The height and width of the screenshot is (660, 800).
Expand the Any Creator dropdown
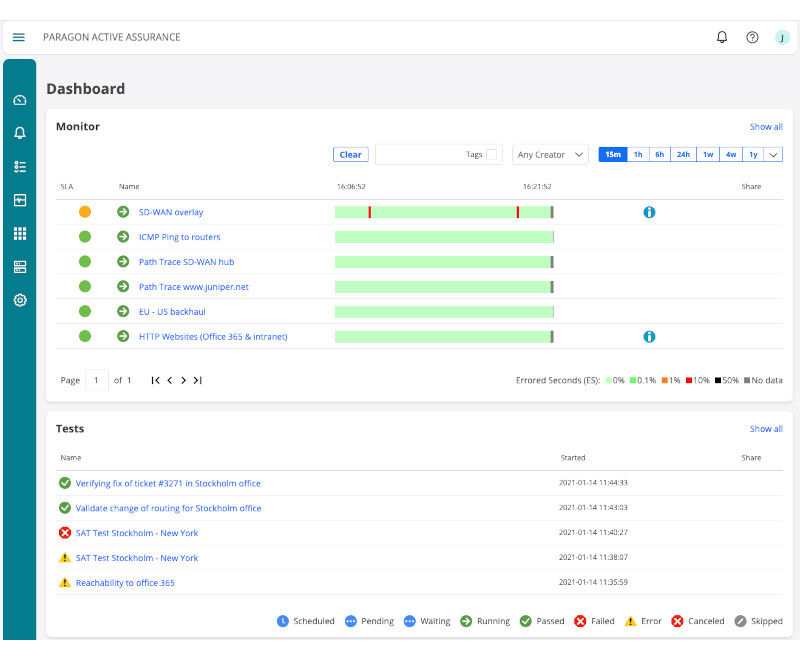click(549, 154)
